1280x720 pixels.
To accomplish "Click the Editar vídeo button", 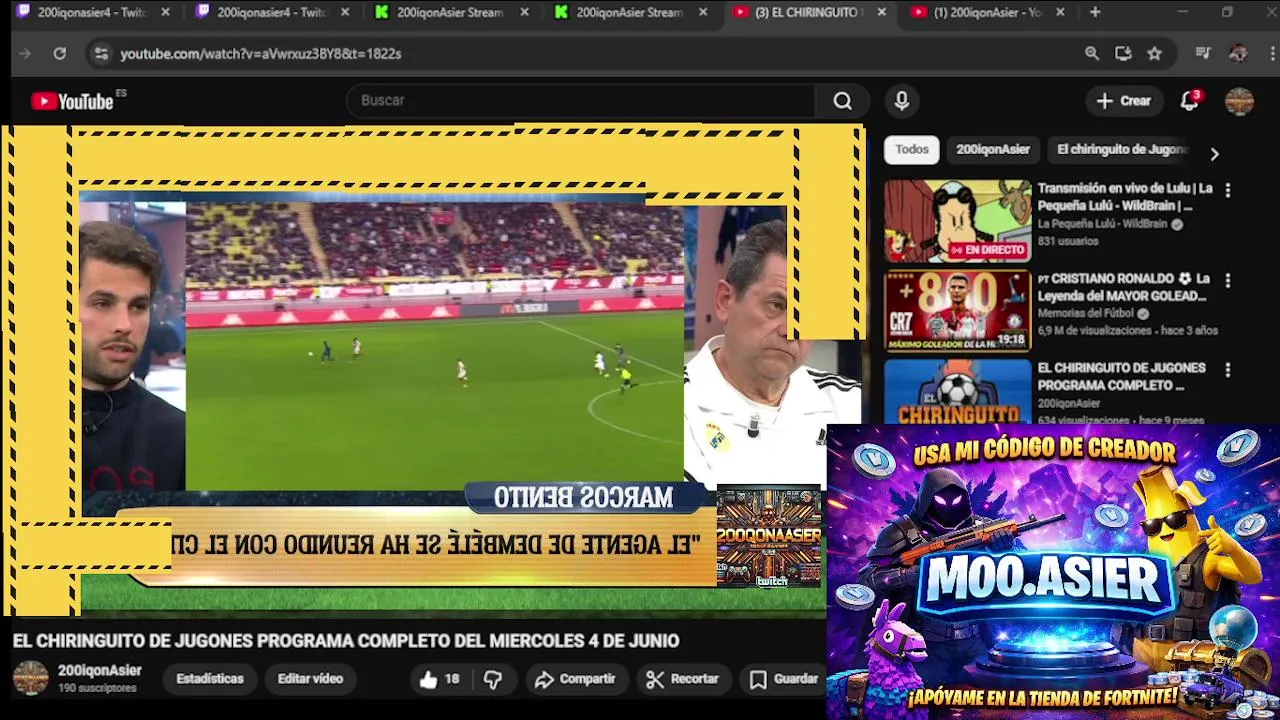I will (x=310, y=679).
